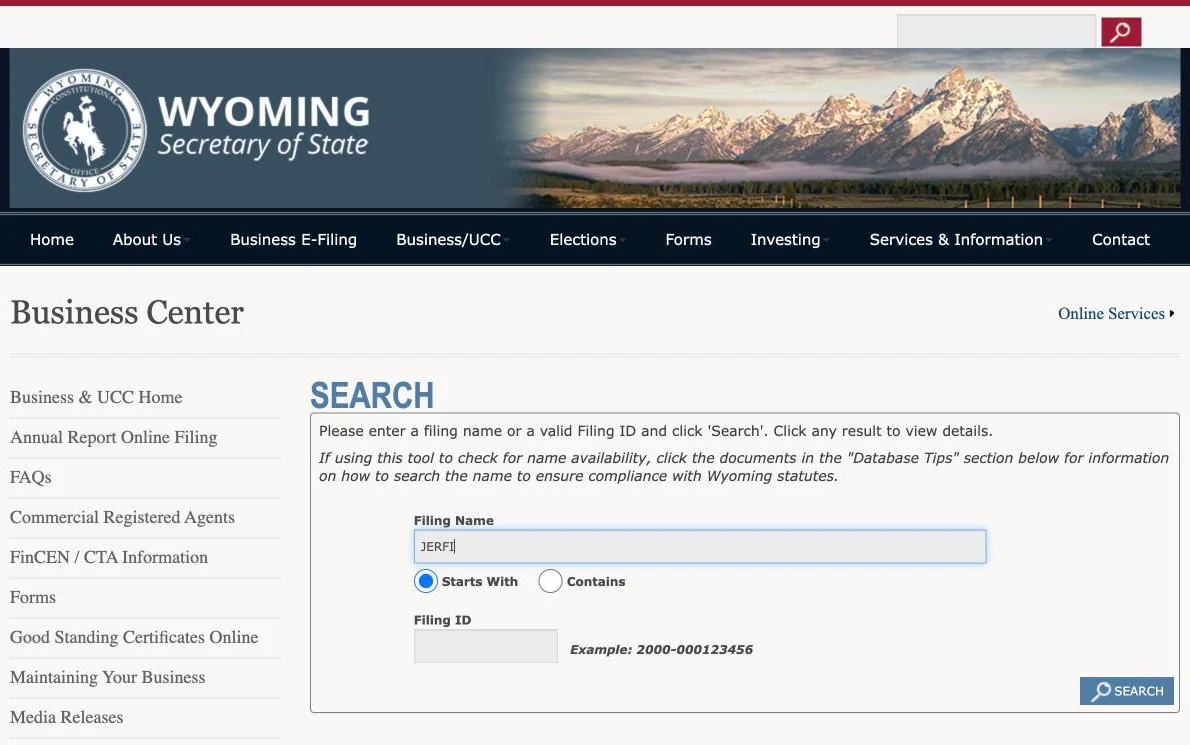Expand the Online Services link
Viewport: 1190px width, 745px height.
(1116, 313)
